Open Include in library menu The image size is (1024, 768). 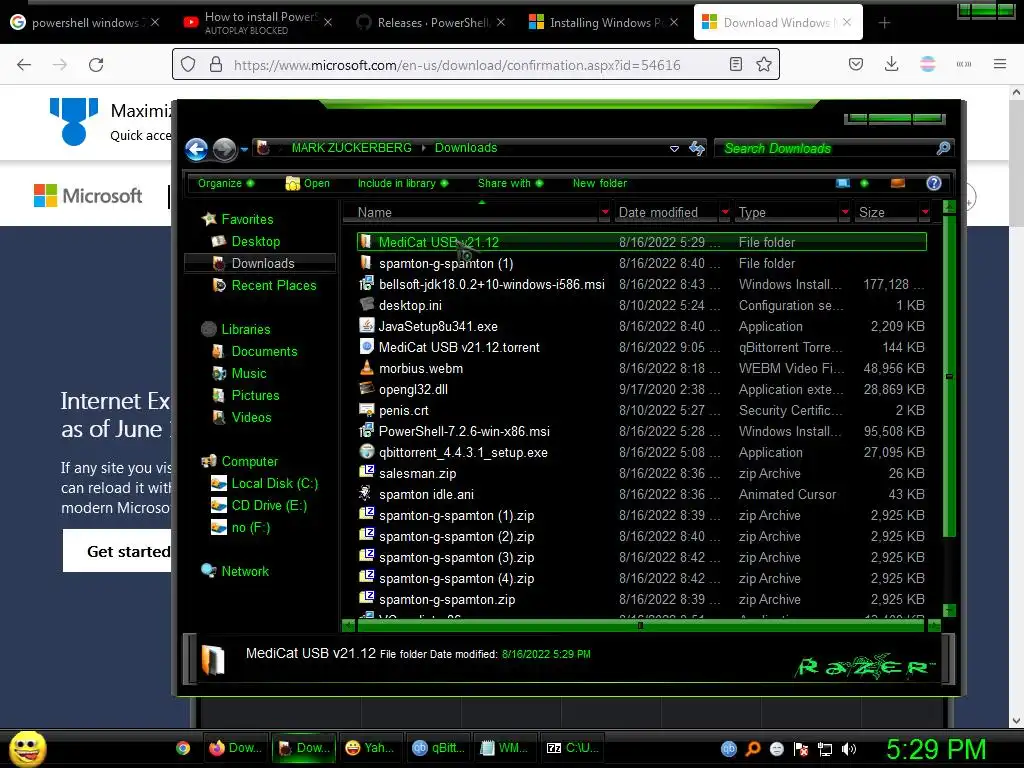point(403,184)
